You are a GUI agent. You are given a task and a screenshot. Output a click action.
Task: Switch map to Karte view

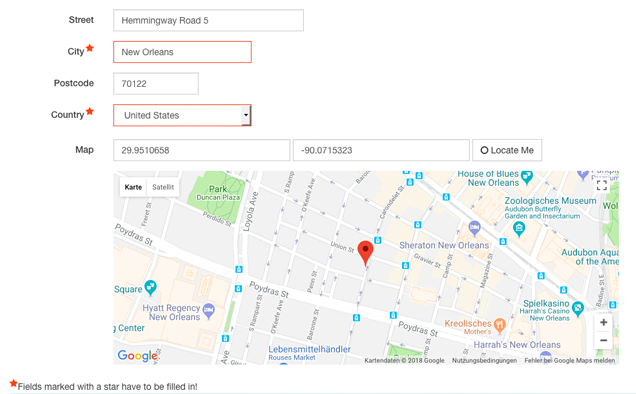[133, 187]
